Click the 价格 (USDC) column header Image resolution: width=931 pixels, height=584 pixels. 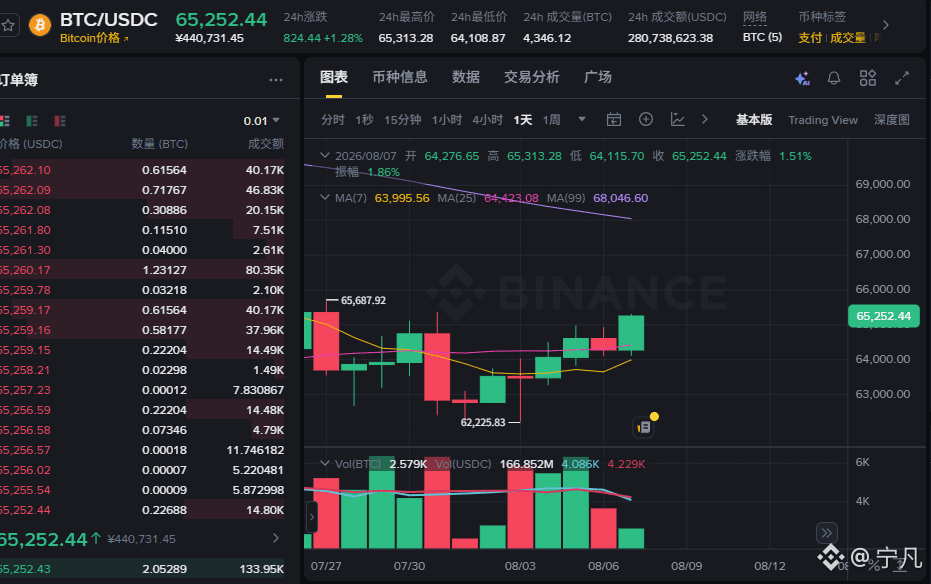[x=31, y=144]
